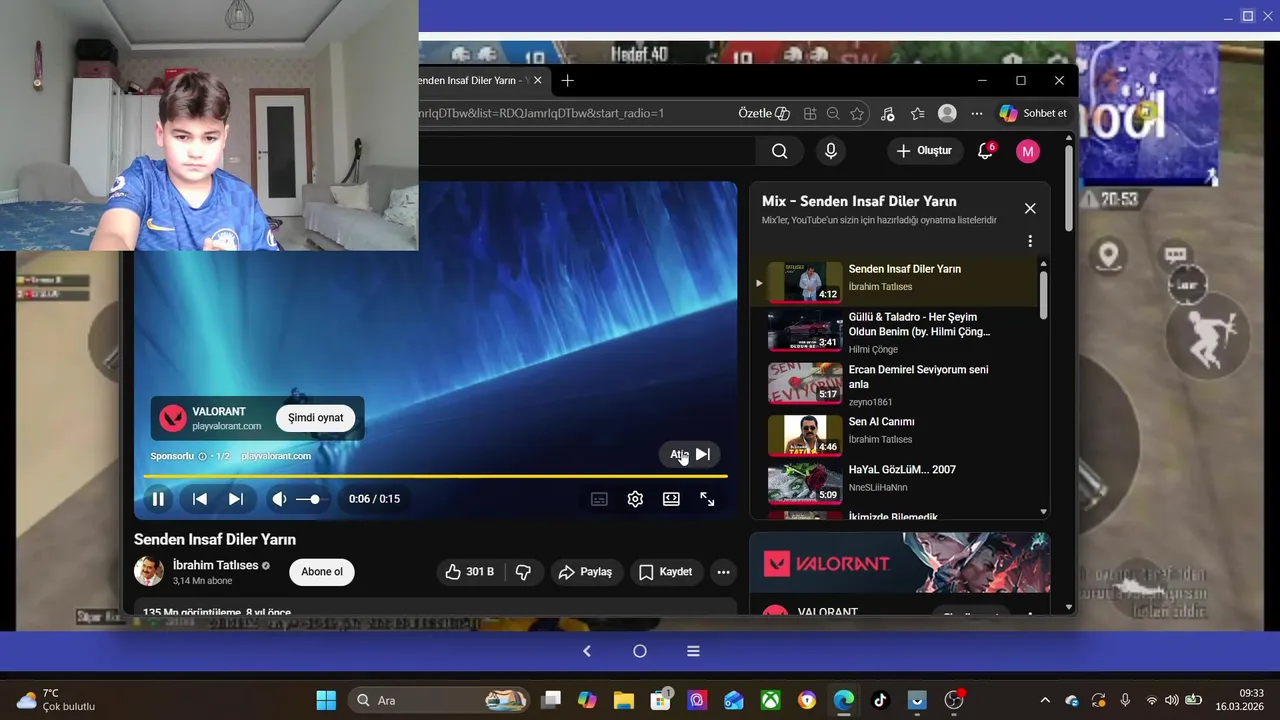Open Edge settings and more menu
1280x720 pixels.
(977, 113)
